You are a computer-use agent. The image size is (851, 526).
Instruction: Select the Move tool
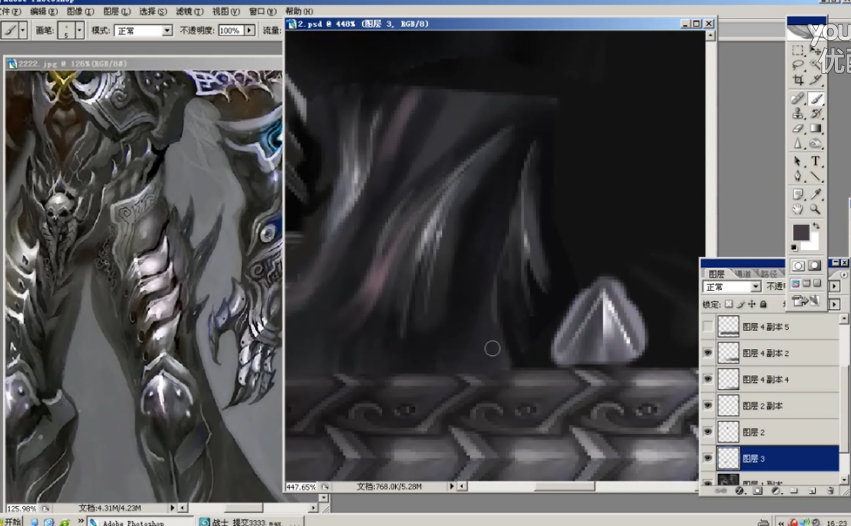[x=815, y=50]
